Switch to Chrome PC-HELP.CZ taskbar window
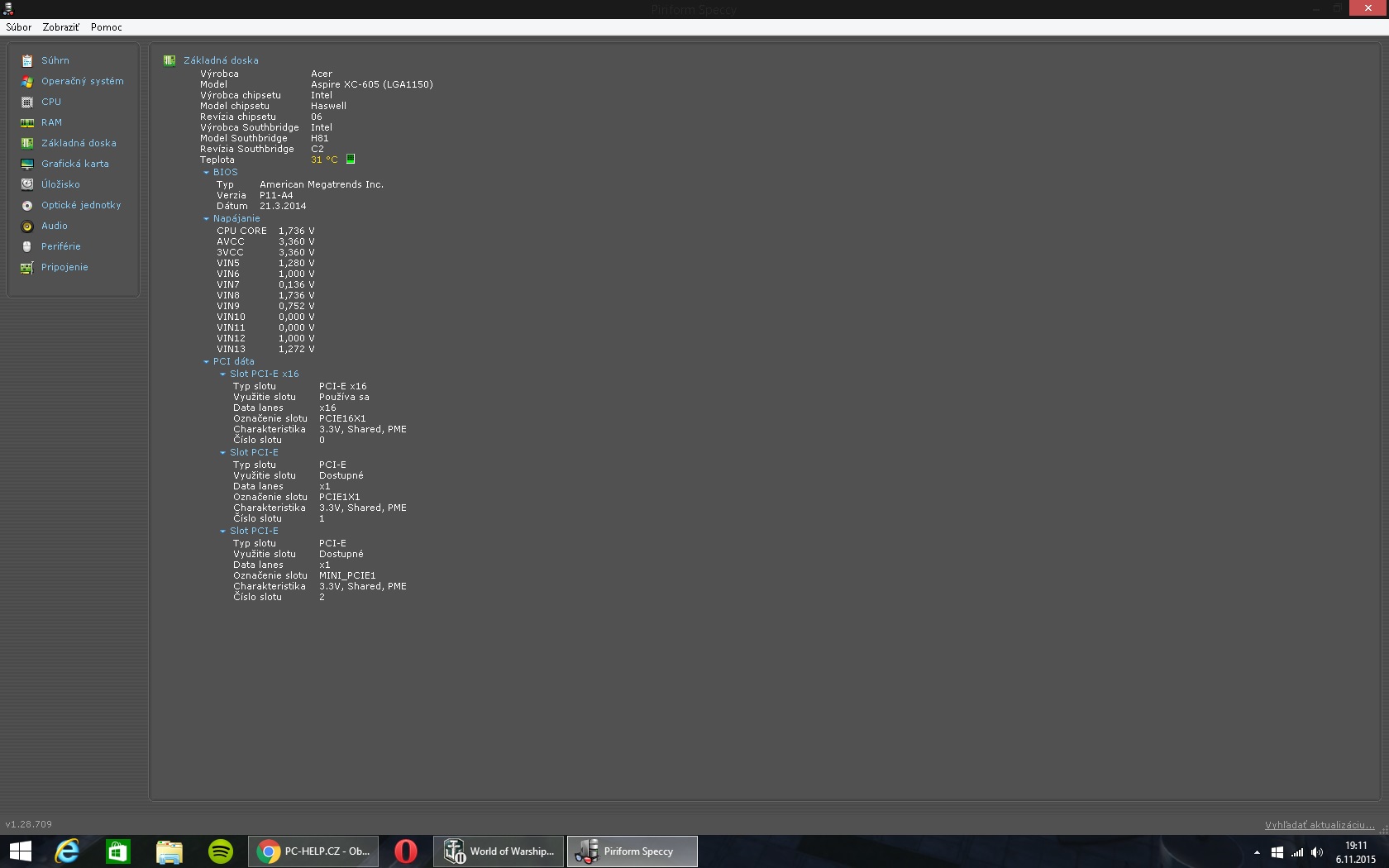1389x868 pixels. (x=313, y=851)
